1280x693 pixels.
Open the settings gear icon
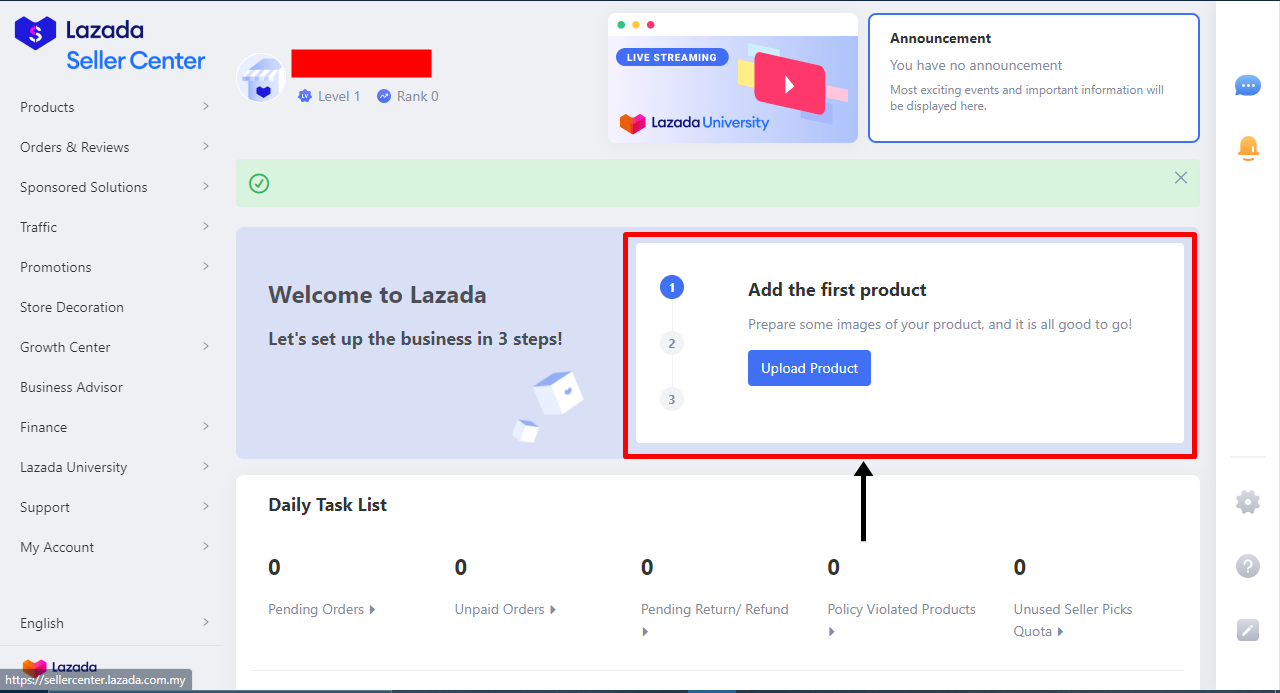(x=1248, y=502)
